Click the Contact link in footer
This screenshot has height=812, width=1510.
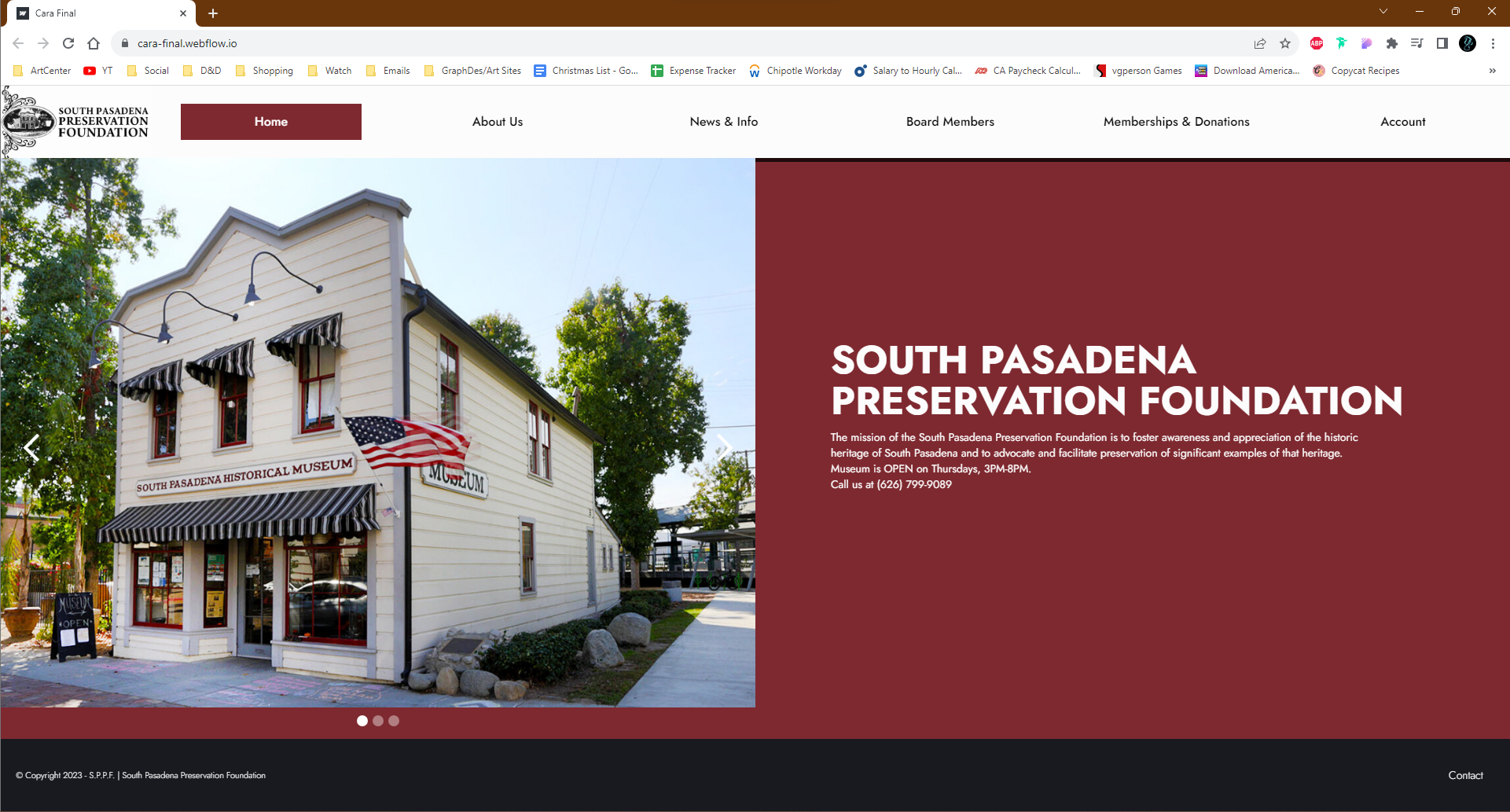click(x=1465, y=775)
